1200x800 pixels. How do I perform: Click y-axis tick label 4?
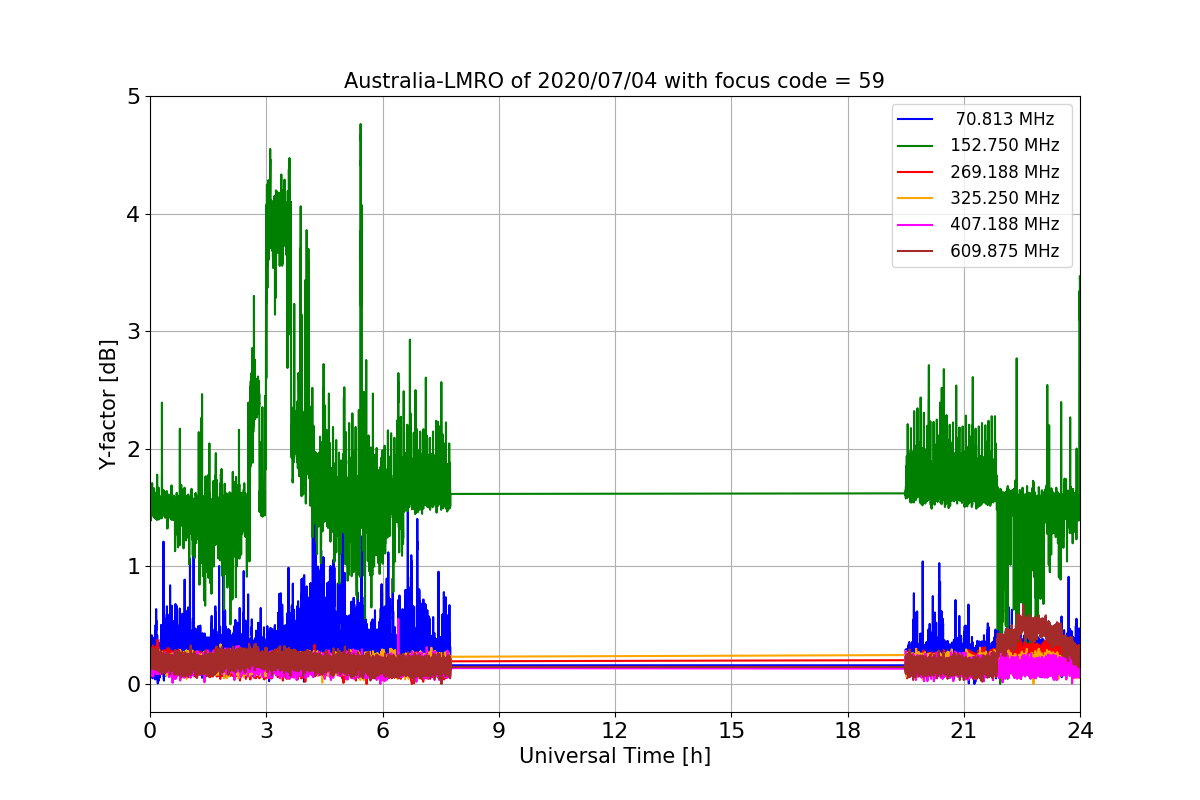click(133, 214)
